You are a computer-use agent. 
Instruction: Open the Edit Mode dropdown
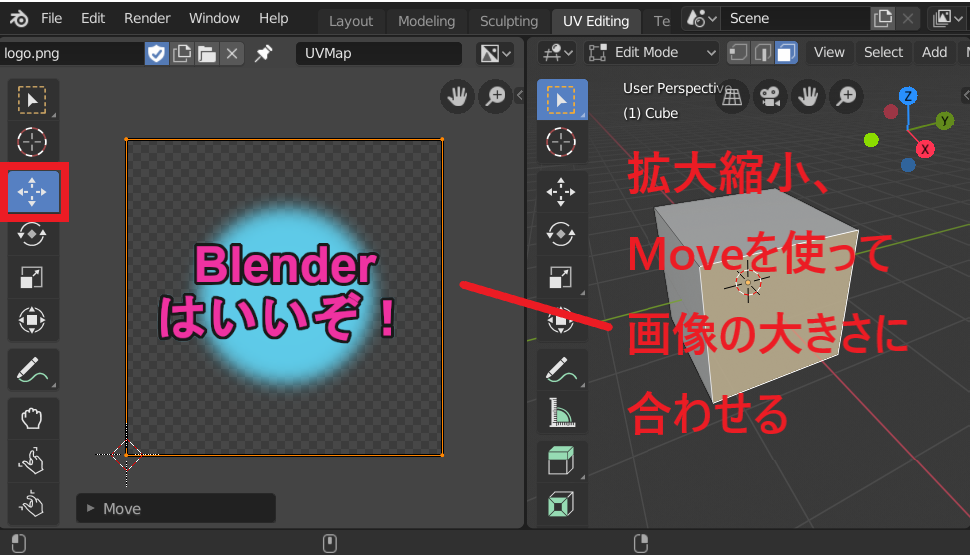click(x=651, y=53)
